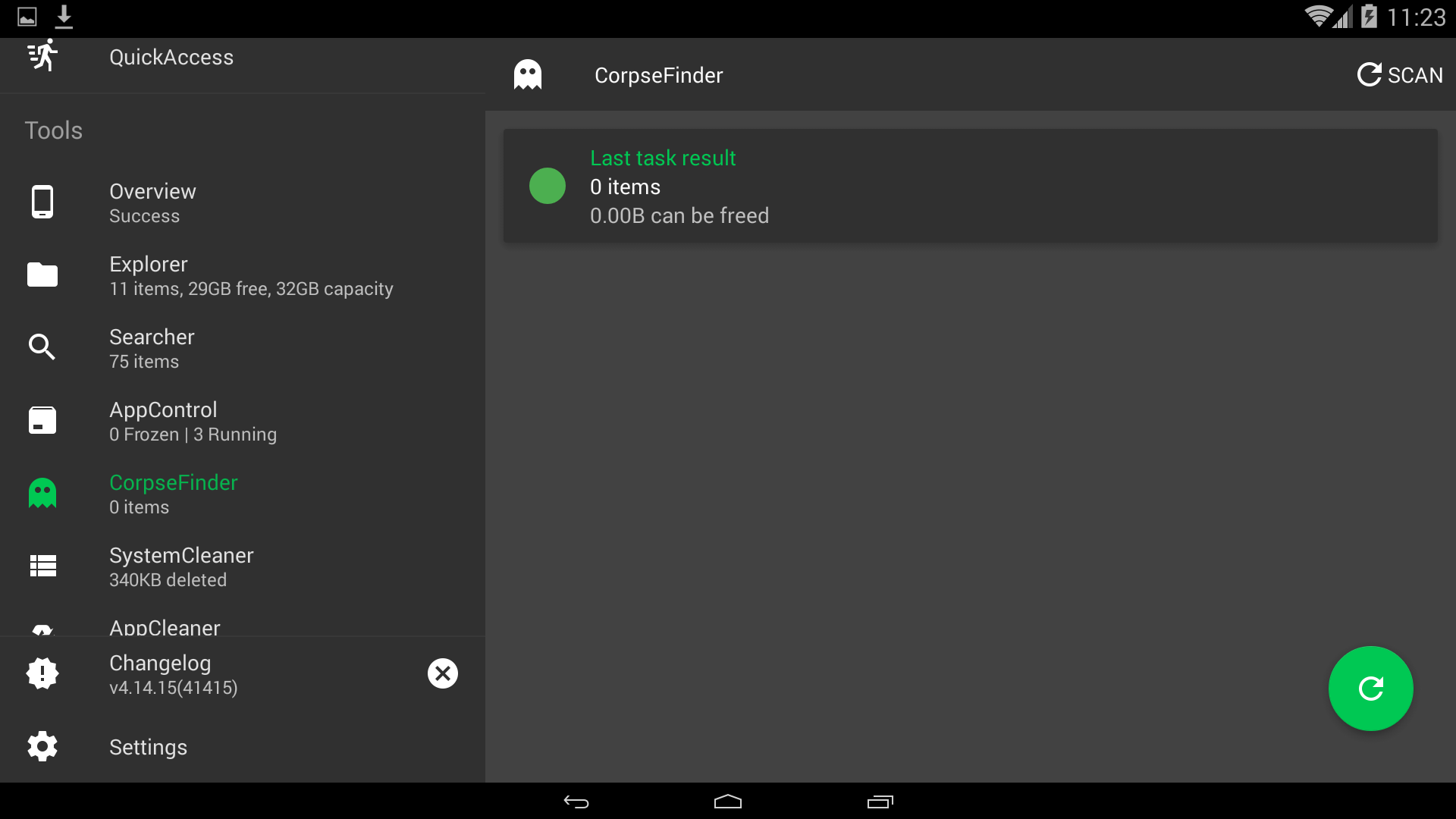1456x819 pixels.
Task: Tap the QuickAccess running man icon
Action: click(42, 56)
